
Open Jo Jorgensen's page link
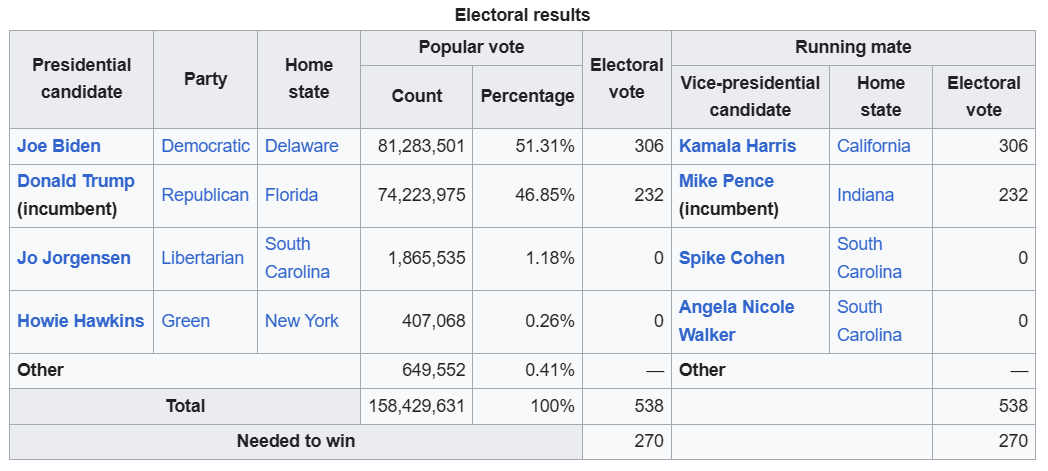click(x=74, y=258)
